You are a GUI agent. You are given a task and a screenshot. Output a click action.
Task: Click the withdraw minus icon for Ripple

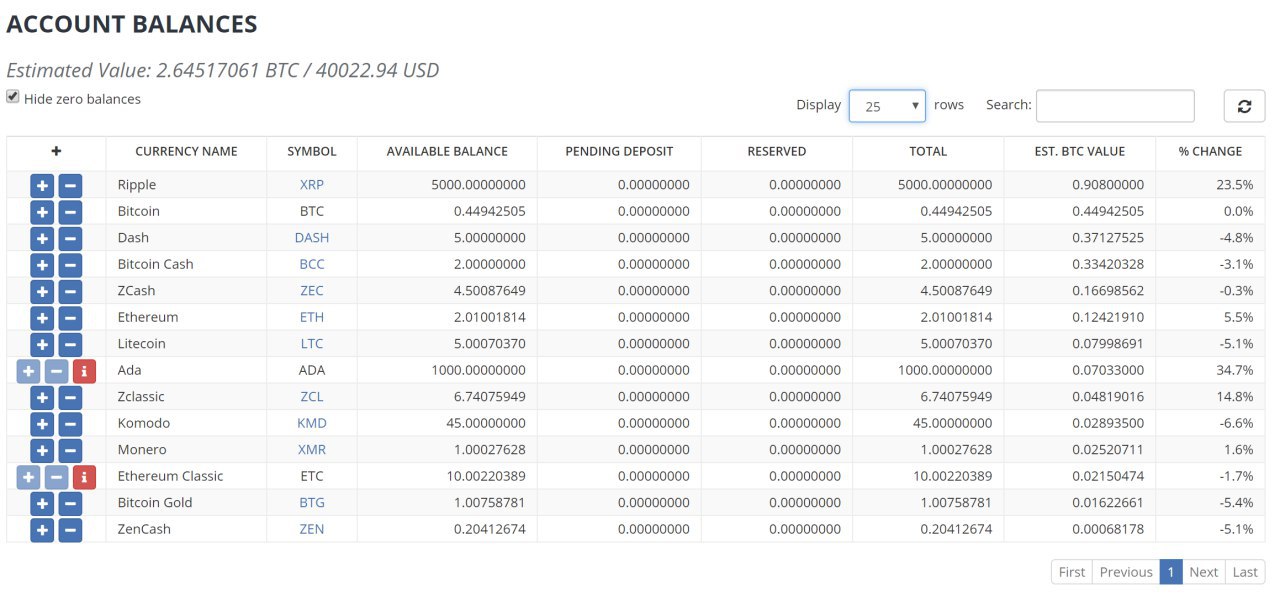[x=70, y=185]
